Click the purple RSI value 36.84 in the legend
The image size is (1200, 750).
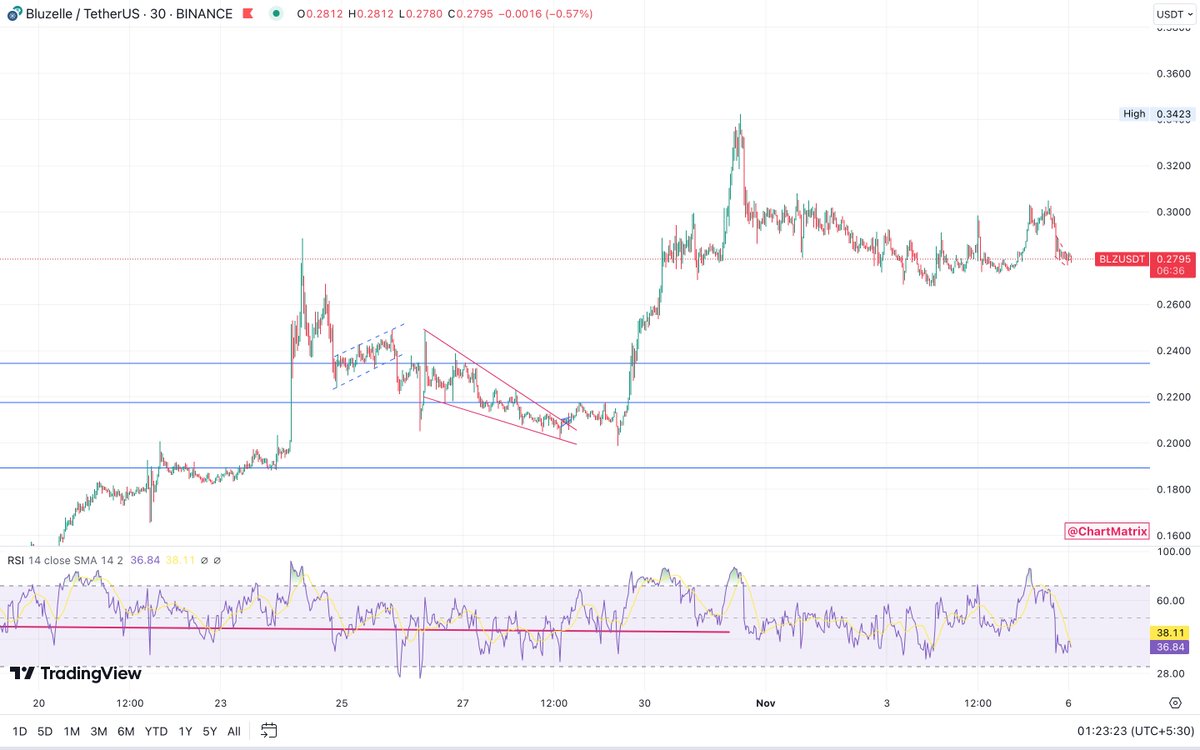144,560
